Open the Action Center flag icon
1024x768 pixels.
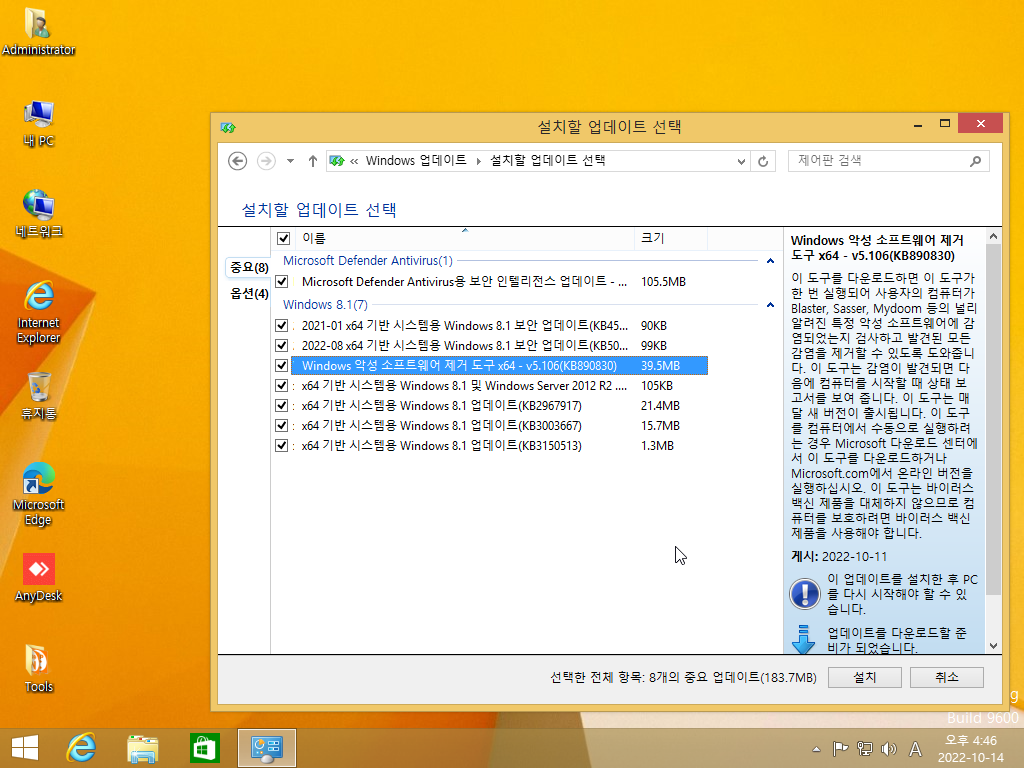point(840,749)
